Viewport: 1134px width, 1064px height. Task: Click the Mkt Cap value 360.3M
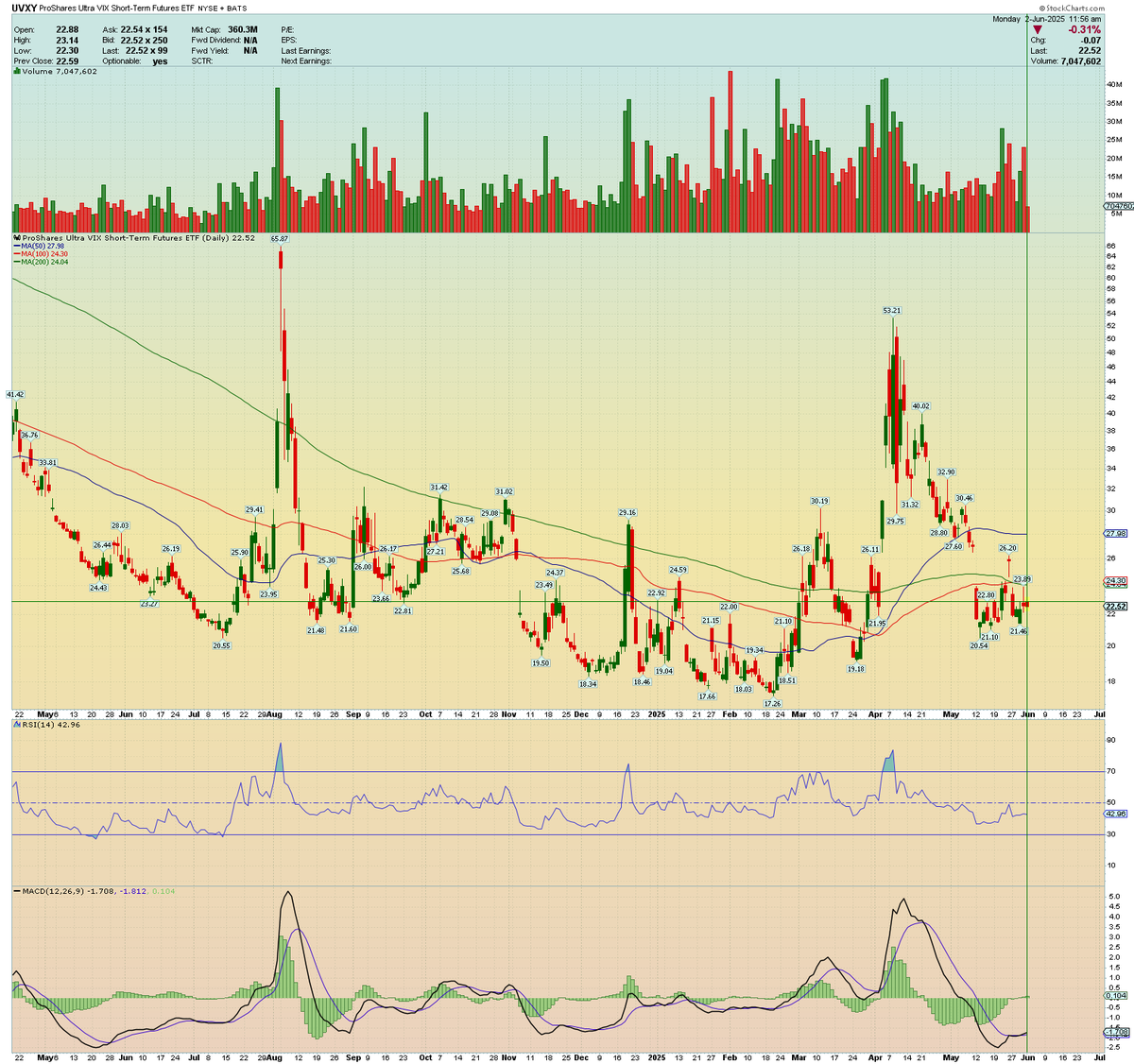(x=243, y=30)
